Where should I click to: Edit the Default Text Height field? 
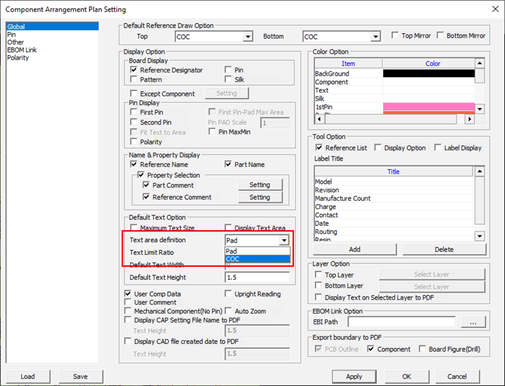tap(257, 277)
